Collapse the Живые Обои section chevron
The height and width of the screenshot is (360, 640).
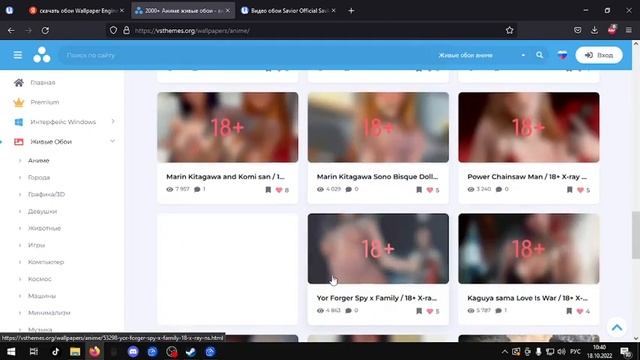tap(112, 141)
